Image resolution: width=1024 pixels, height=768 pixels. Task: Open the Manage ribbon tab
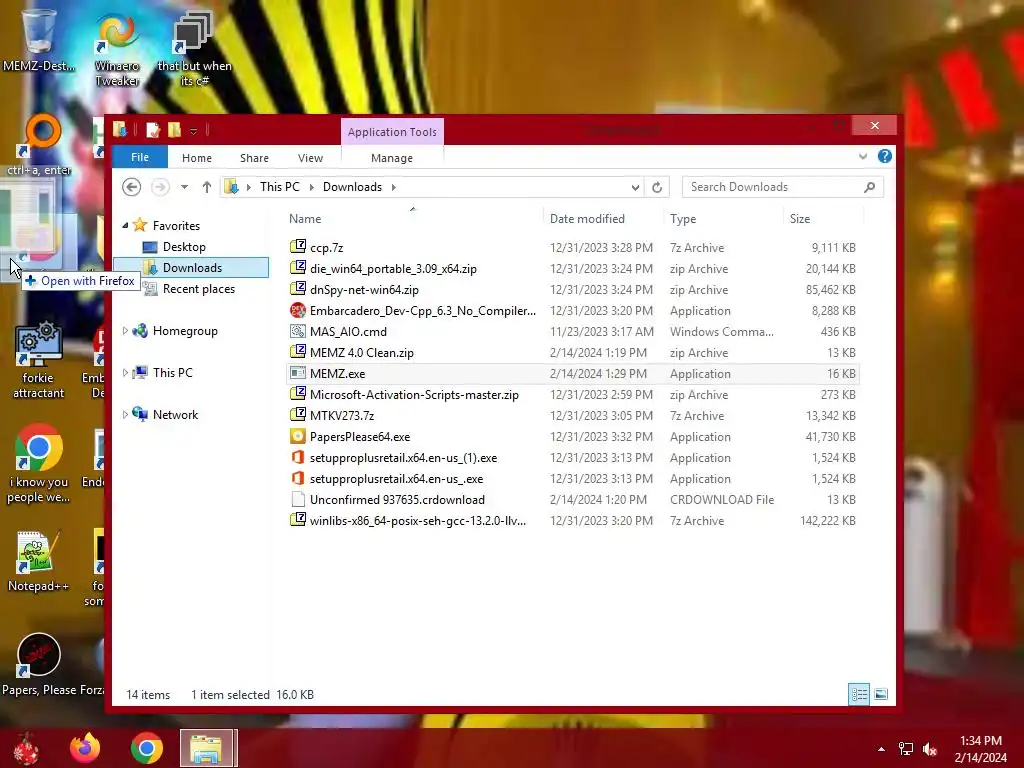(x=392, y=158)
